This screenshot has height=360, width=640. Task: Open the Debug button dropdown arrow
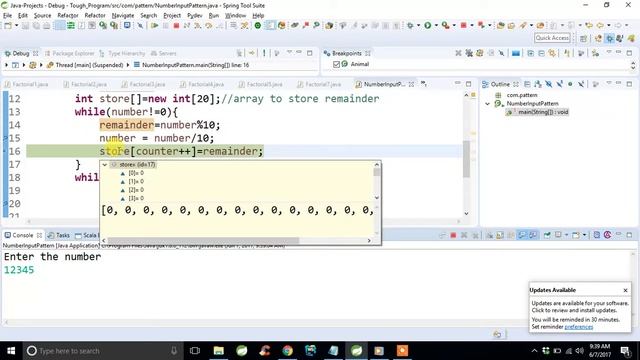pyautogui.click(x=419, y=26)
